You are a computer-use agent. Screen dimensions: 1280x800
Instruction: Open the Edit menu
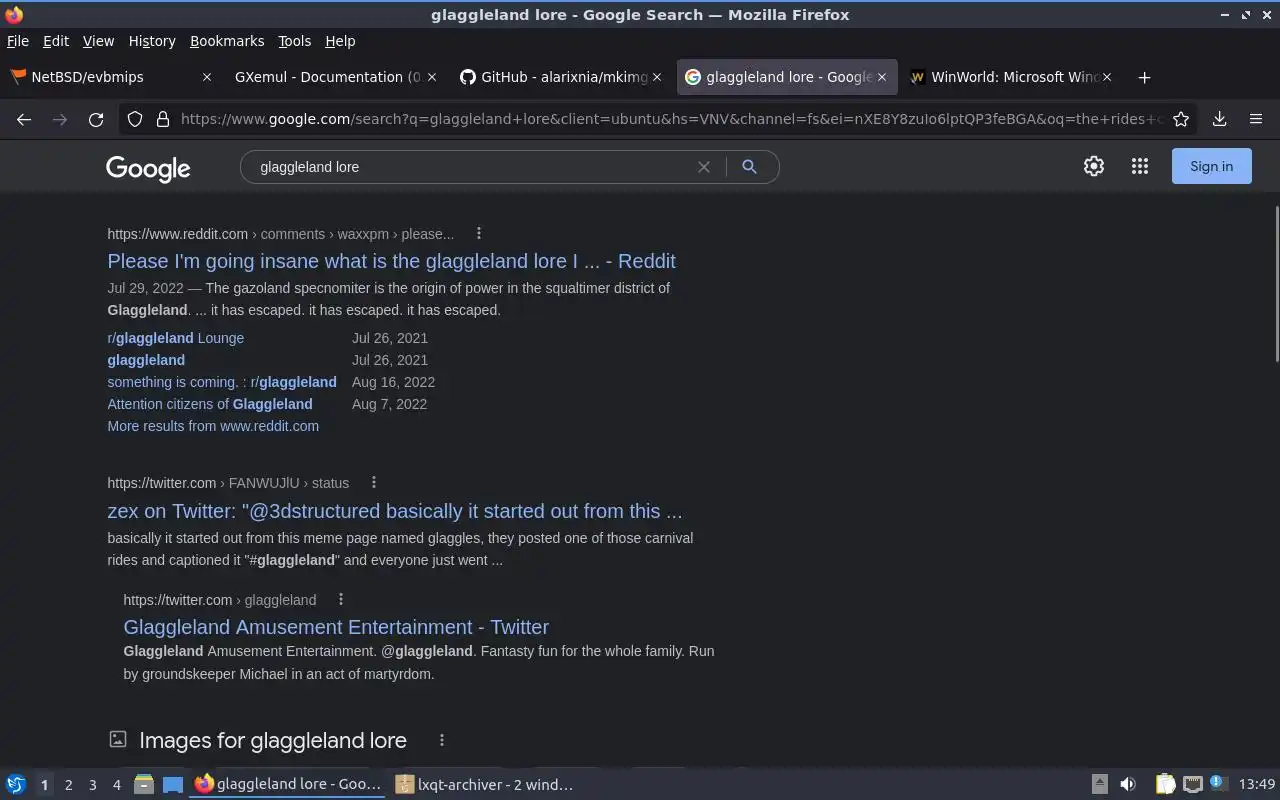point(56,41)
